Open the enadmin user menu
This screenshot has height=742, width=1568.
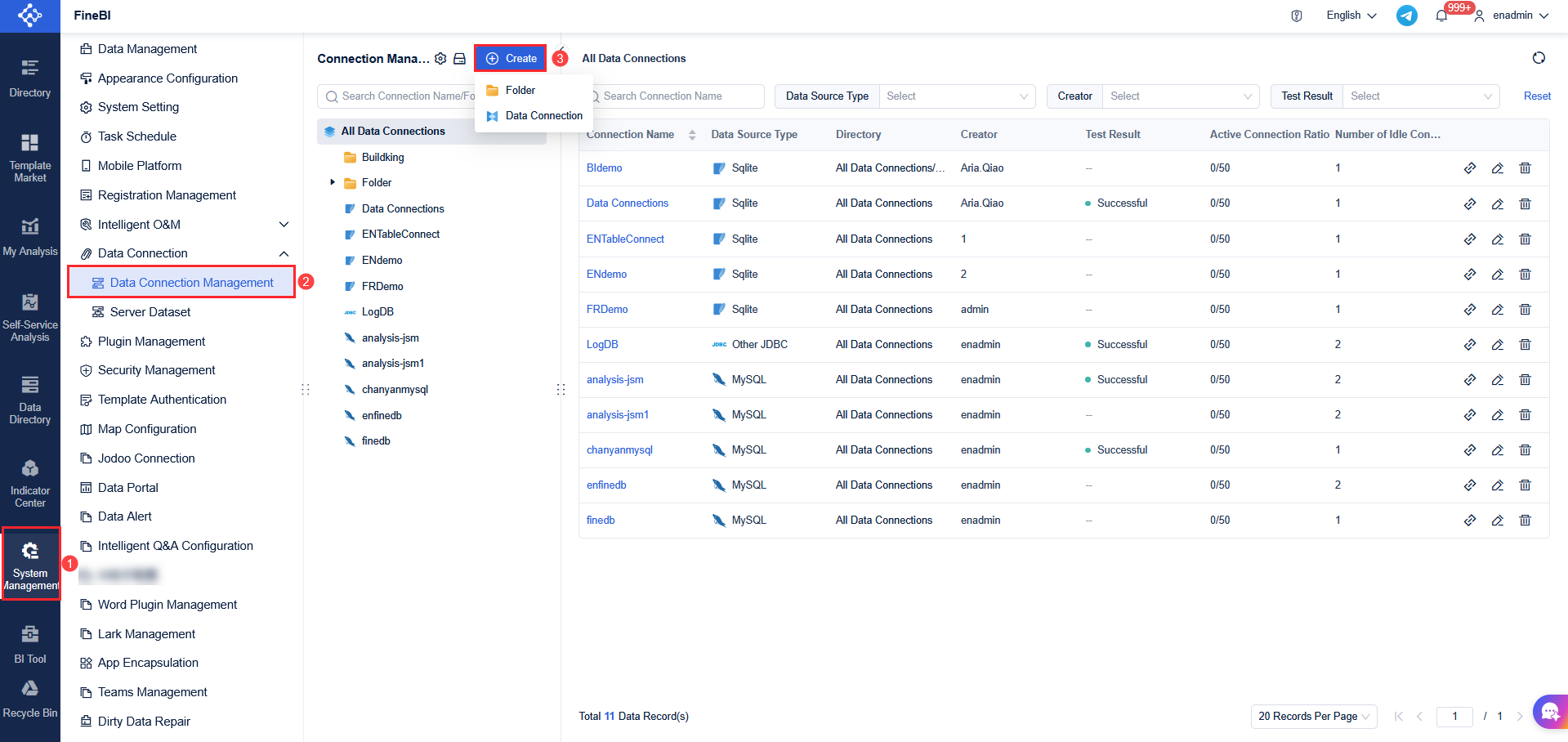point(1512,16)
